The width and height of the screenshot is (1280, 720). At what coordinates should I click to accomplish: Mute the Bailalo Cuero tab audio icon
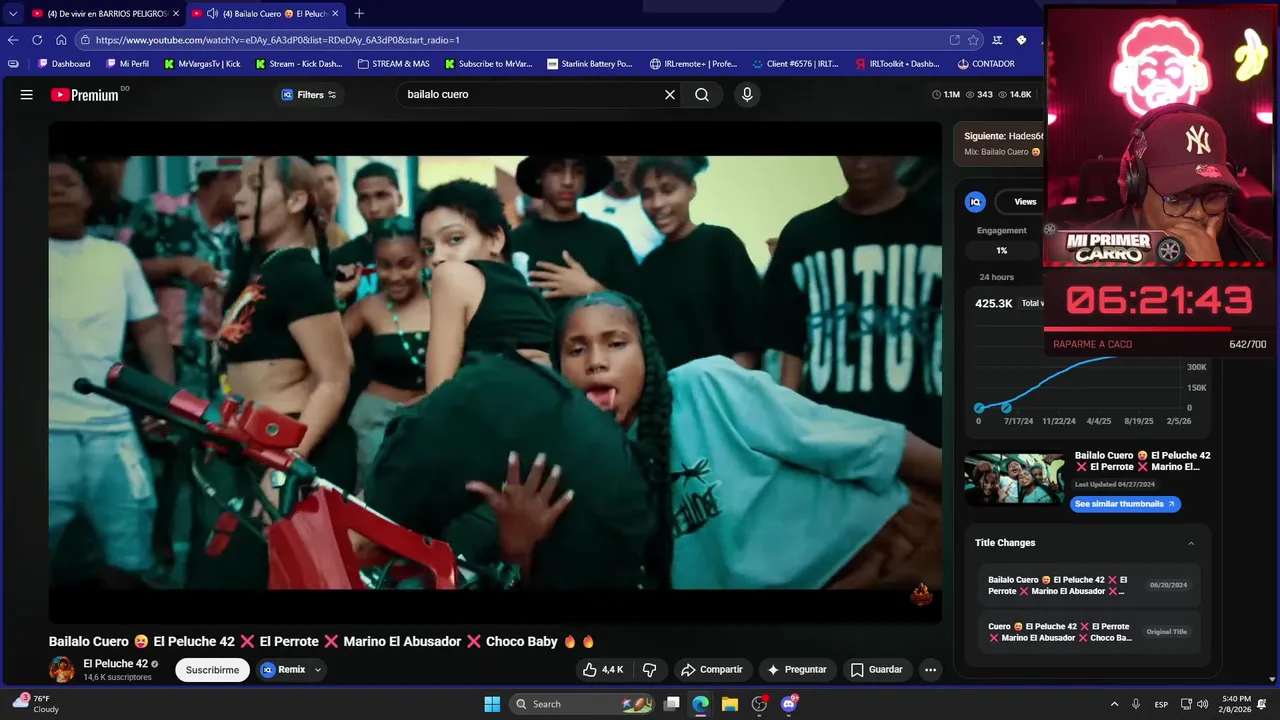tap(212, 14)
